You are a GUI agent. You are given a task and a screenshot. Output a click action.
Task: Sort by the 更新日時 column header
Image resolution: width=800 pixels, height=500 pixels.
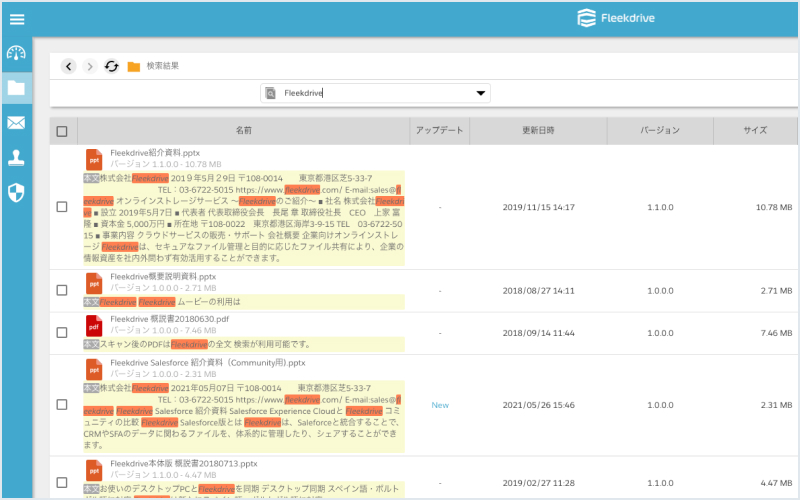tap(538, 131)
